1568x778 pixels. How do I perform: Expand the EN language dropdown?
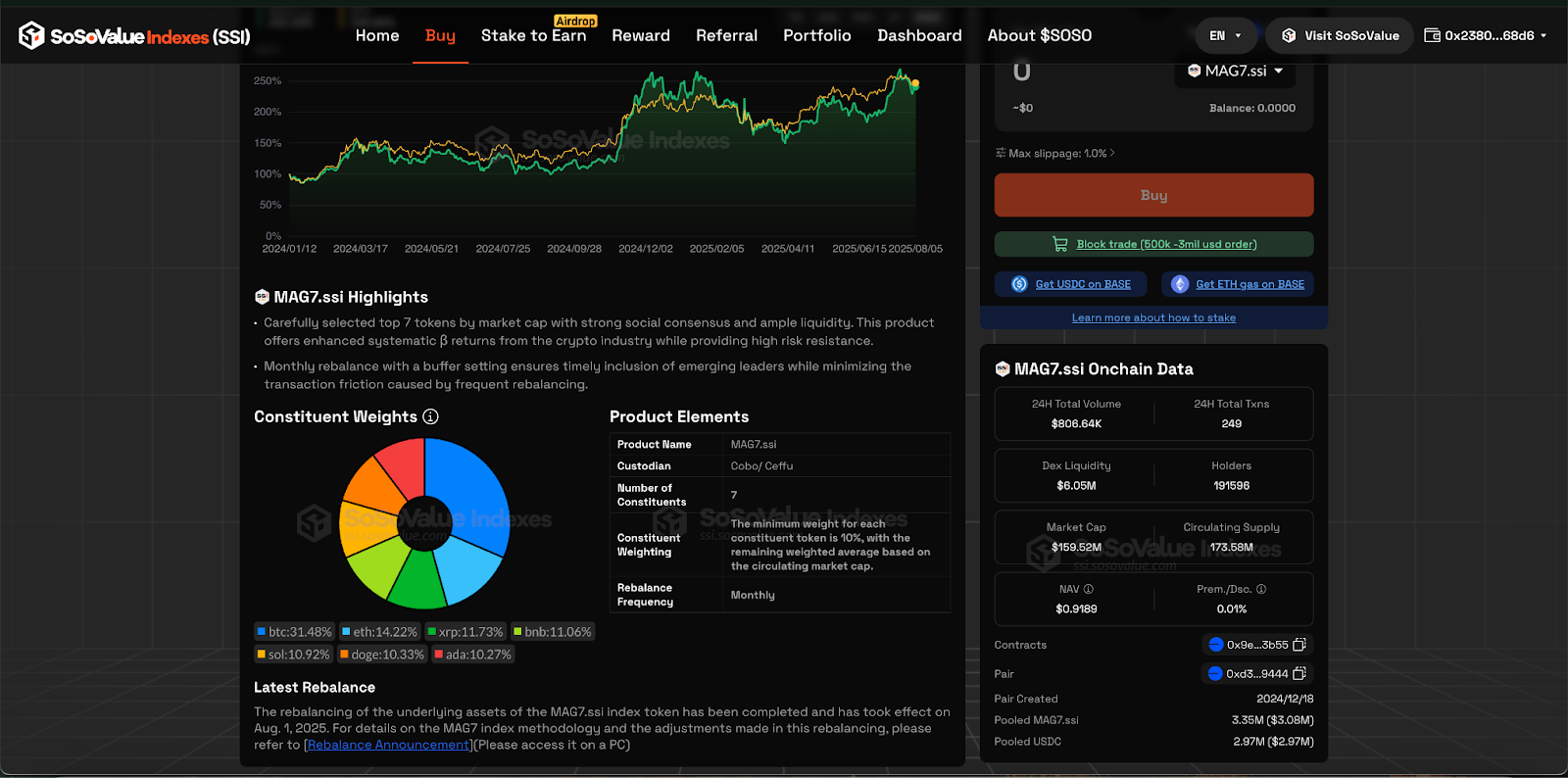1226,35
